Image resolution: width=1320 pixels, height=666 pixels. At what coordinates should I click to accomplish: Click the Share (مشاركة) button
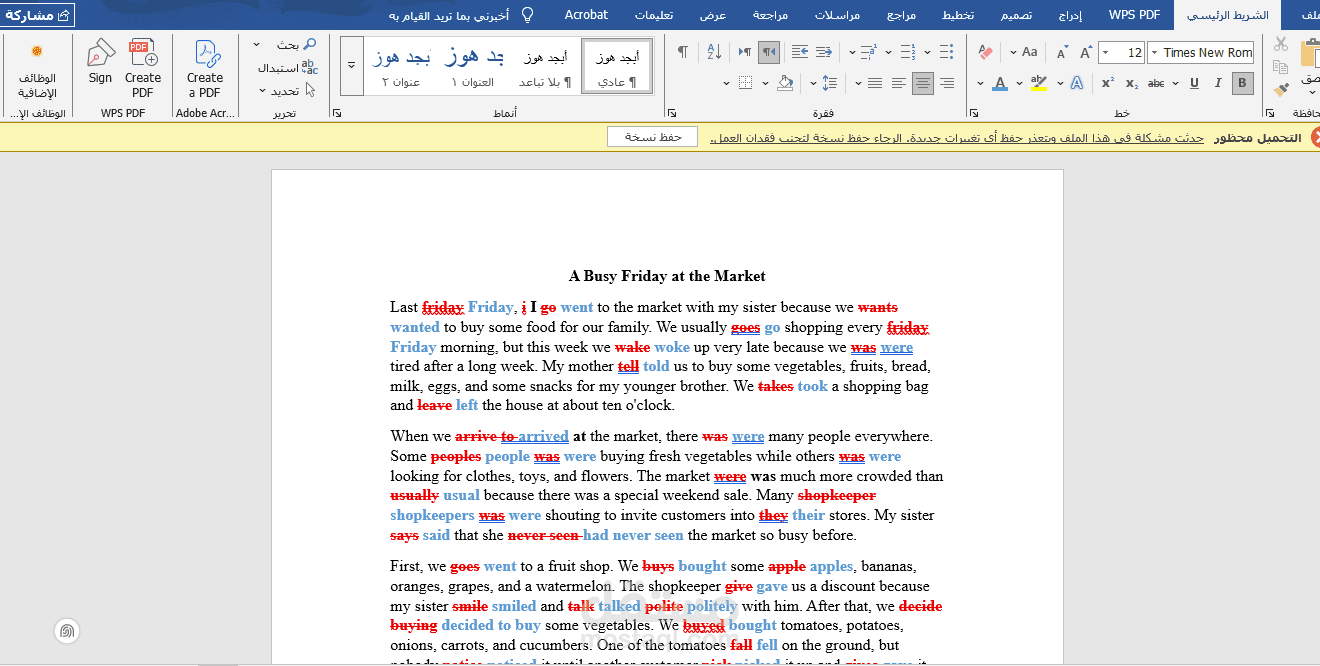(39, 15)
